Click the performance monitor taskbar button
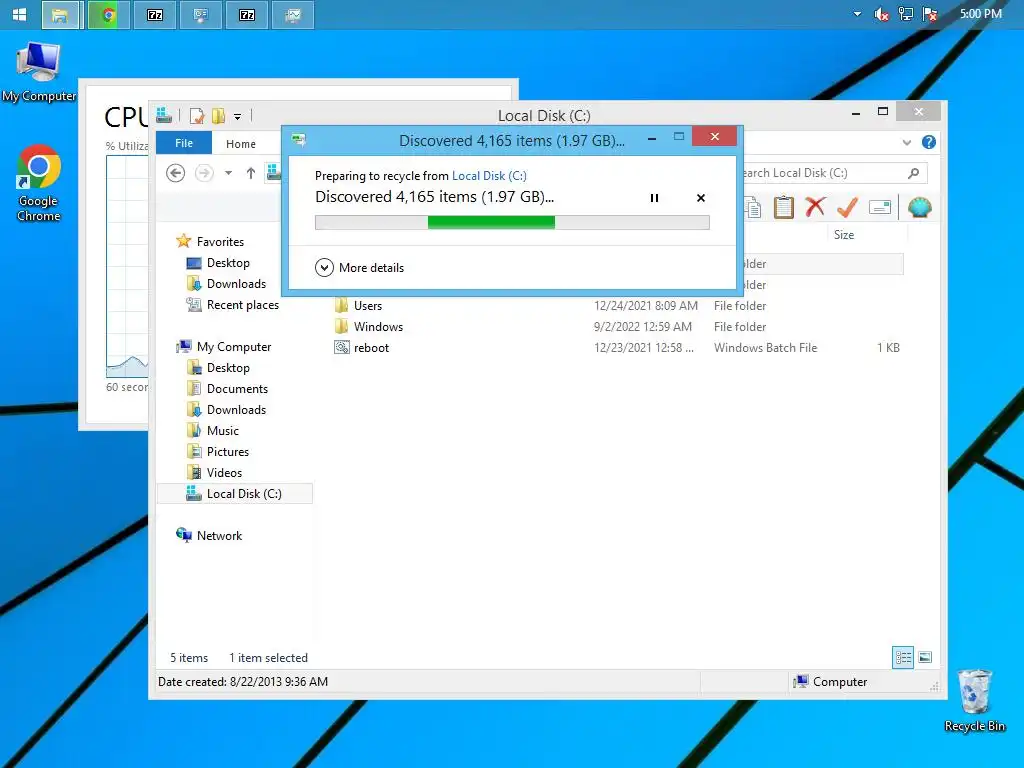The width and height of the screenshot is (1024, 768). point(293,14)
